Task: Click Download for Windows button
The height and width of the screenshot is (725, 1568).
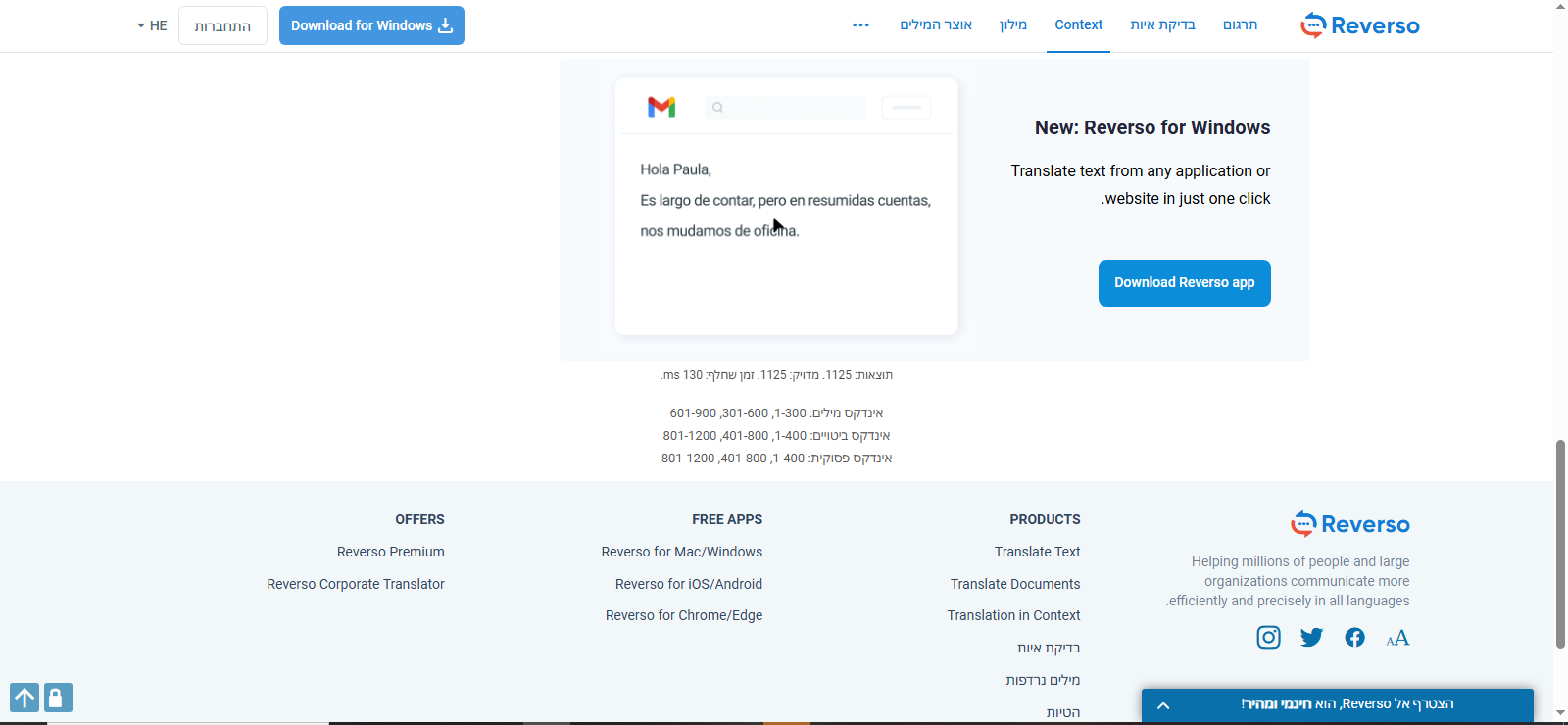Action: pyautogui.click(x=371, y=25)
